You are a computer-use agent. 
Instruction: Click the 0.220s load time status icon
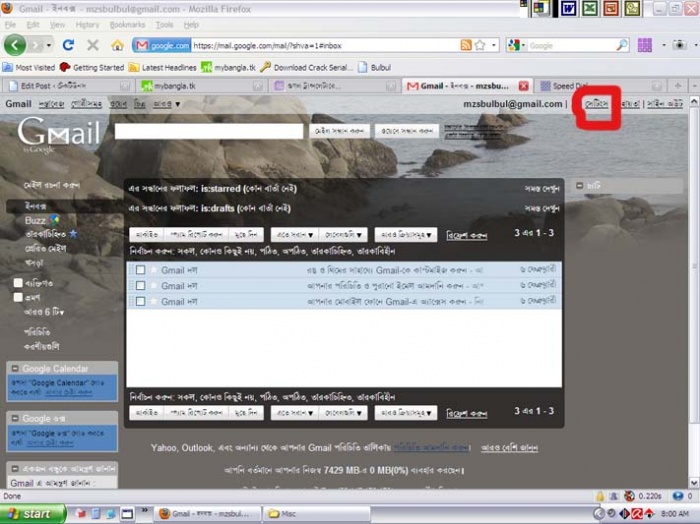[x=643, y=496]
